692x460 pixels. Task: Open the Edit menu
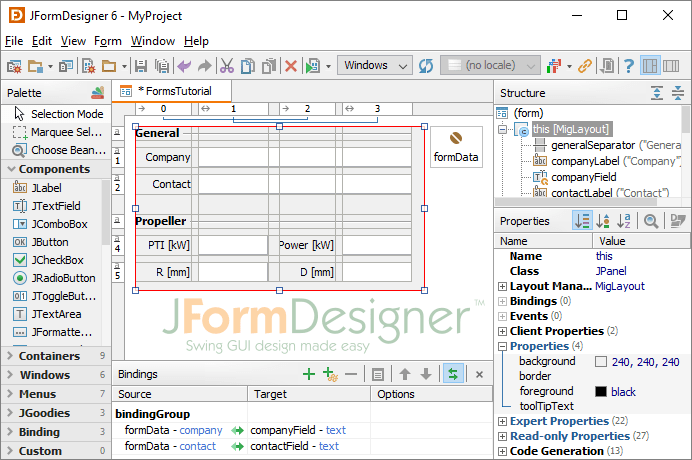pos(42,41)
